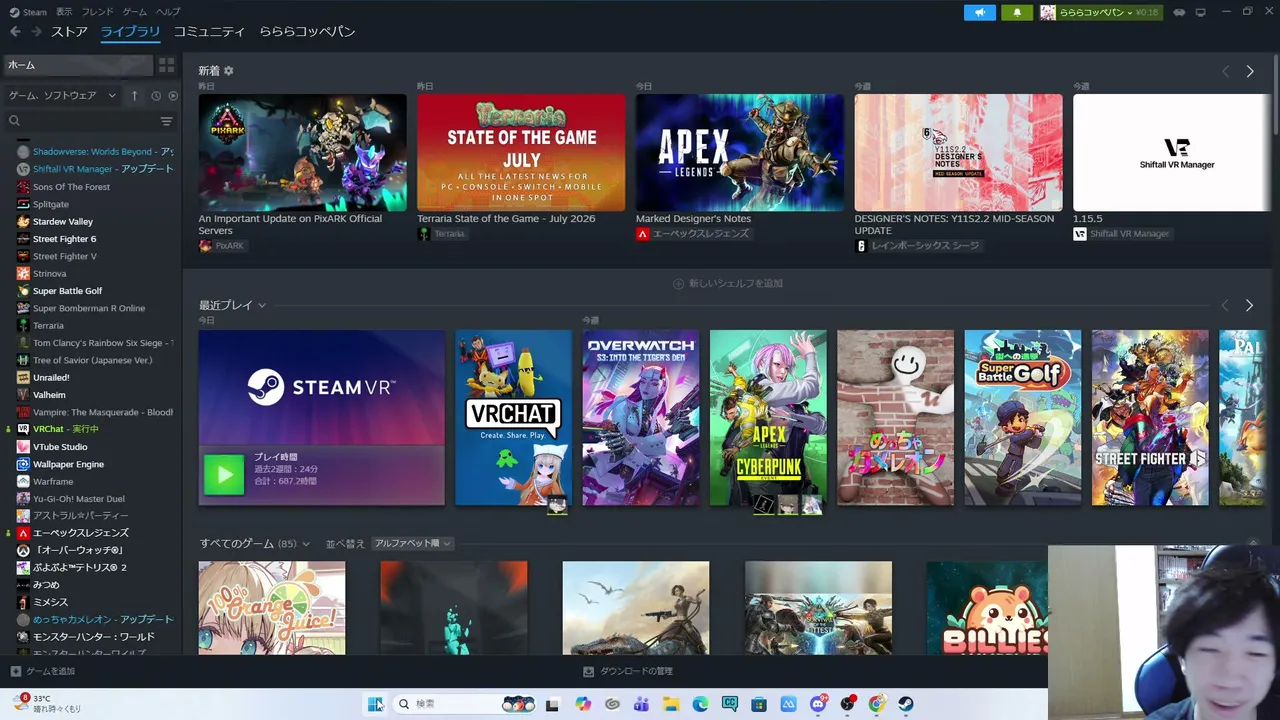Select Street Fighter 6 in the game list

[64, 239]
